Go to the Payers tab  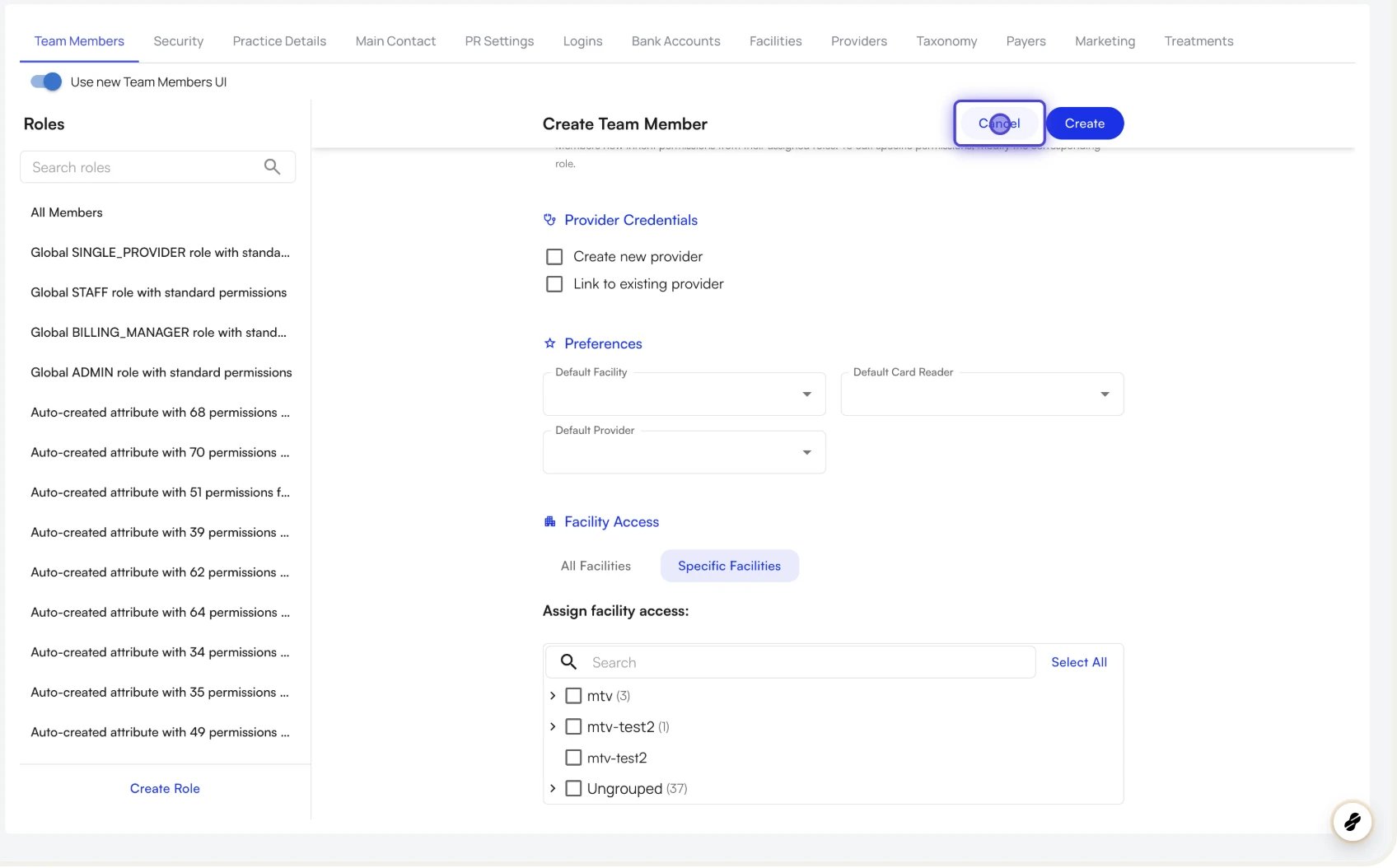pos(1026,41)
